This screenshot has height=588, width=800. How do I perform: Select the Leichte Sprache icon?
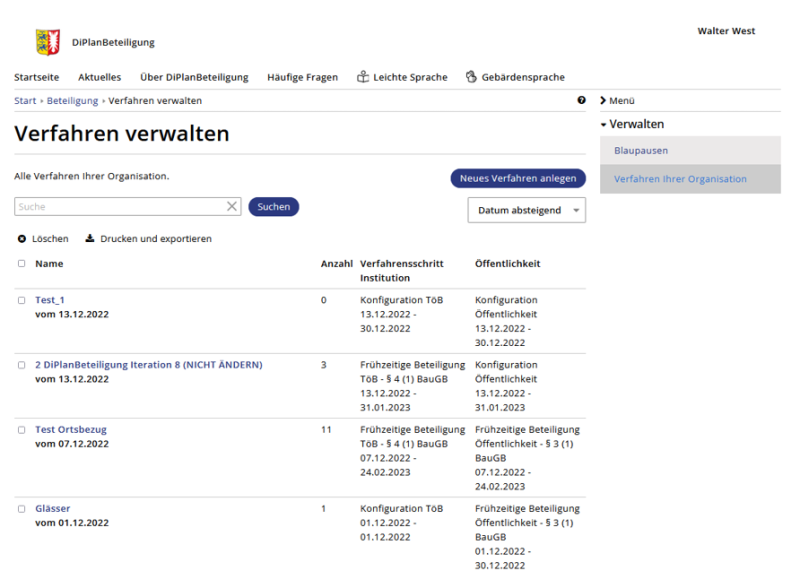[362, 76]
